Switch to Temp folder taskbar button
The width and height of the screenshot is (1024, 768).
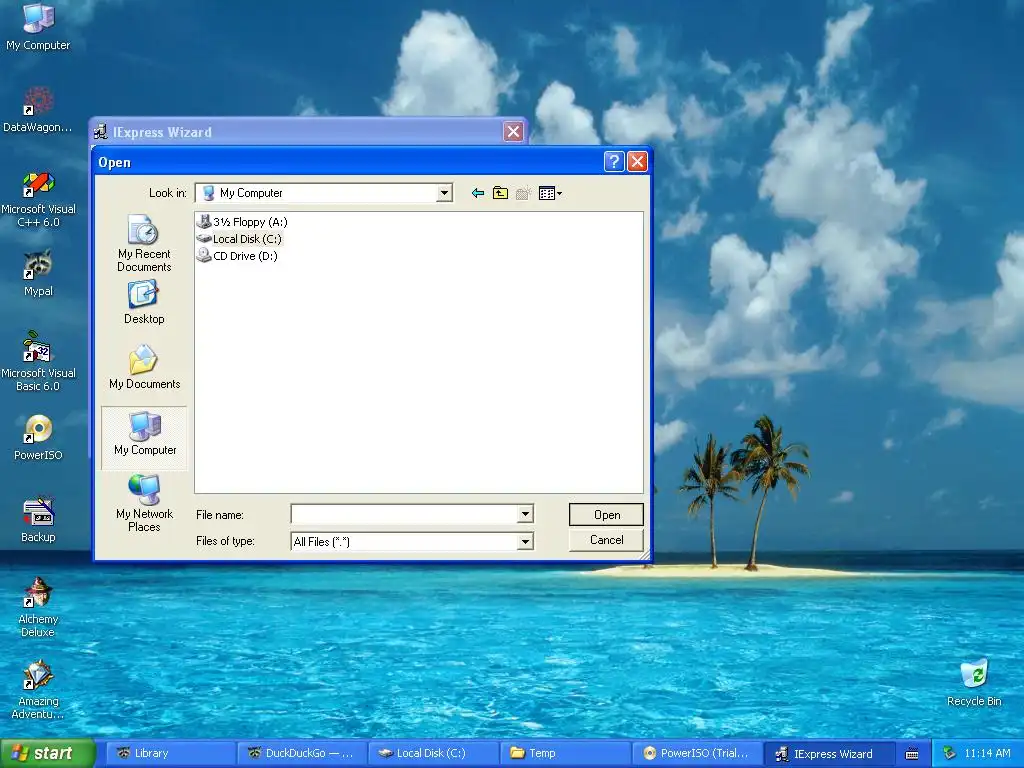[566, 753]
